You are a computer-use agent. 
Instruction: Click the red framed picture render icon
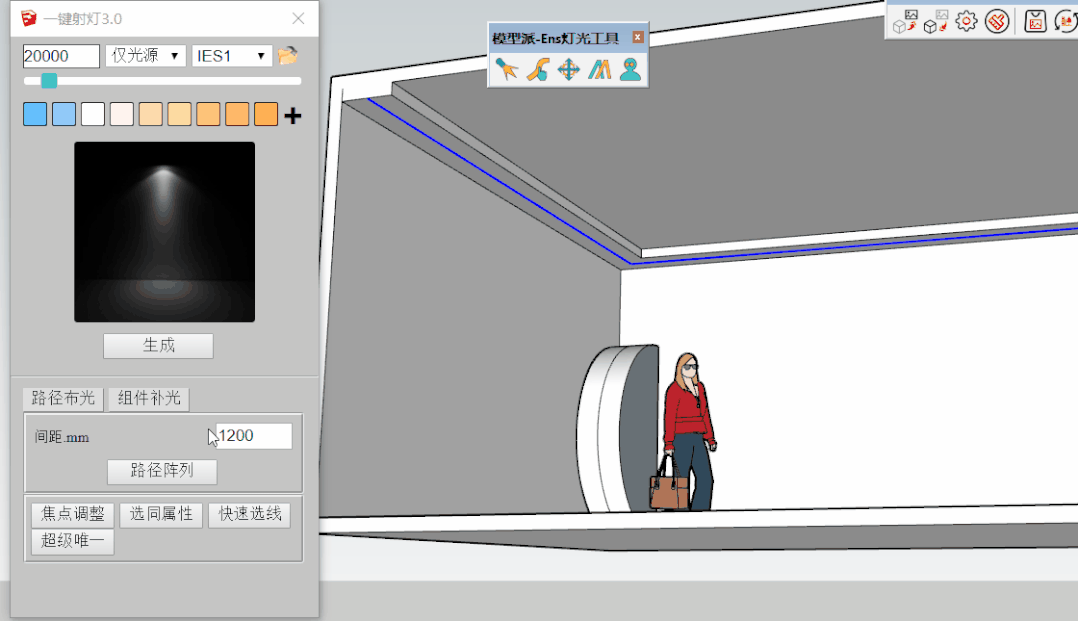(x=1035, y=21)
